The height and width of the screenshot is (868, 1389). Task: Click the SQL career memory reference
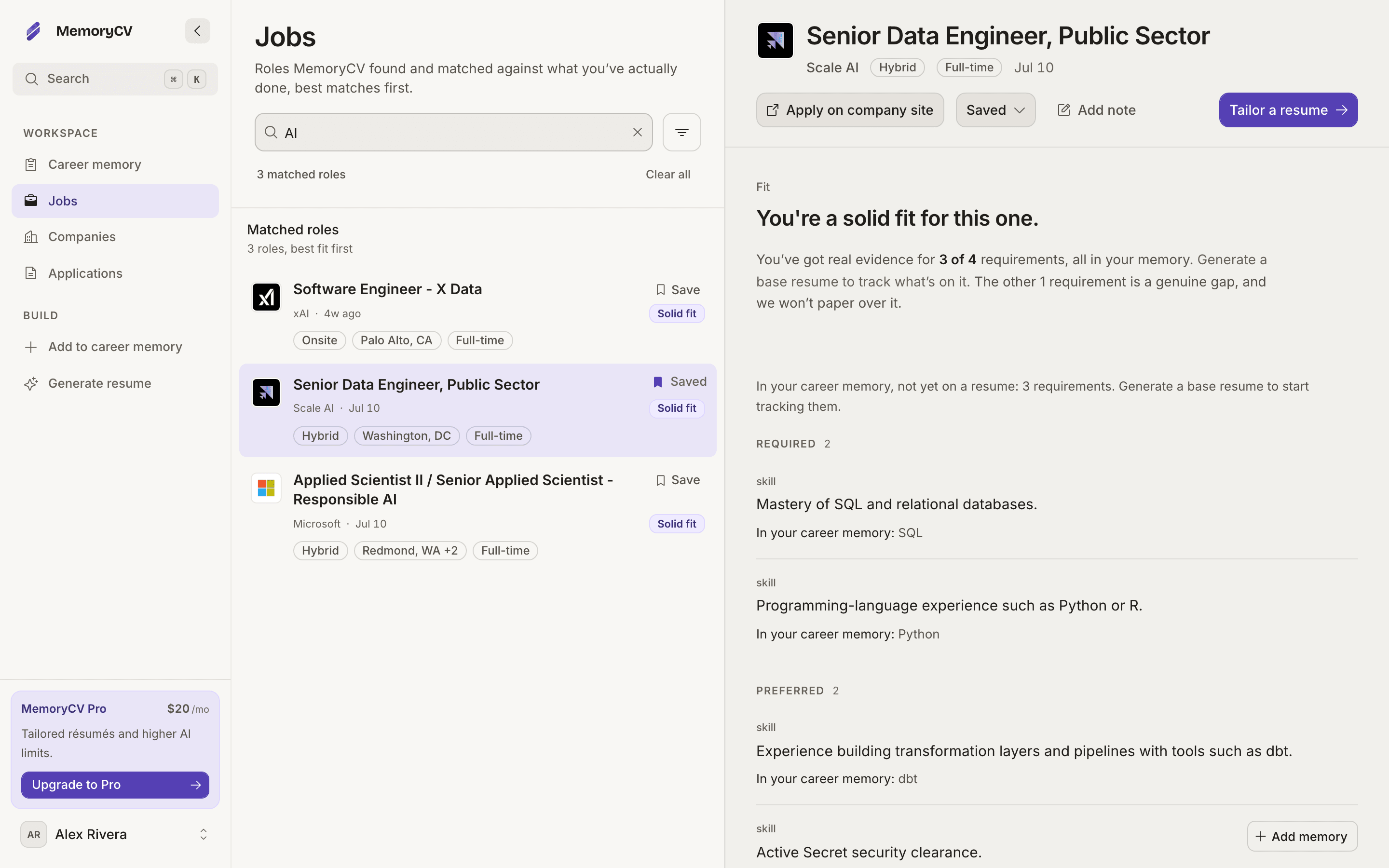pos(910,533)
